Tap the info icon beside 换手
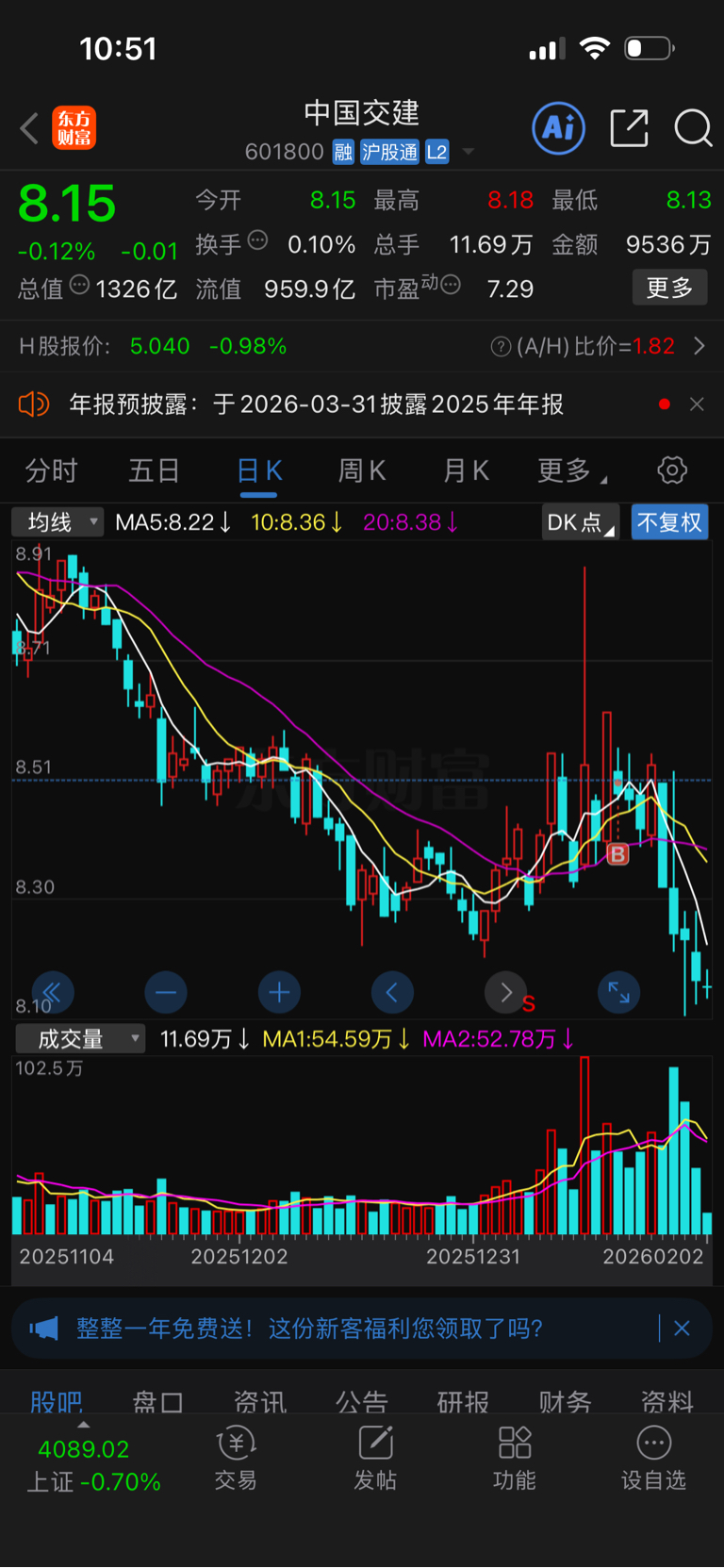Image resolution: width=724 pixels, height=1568 pixels. [257, 241]
